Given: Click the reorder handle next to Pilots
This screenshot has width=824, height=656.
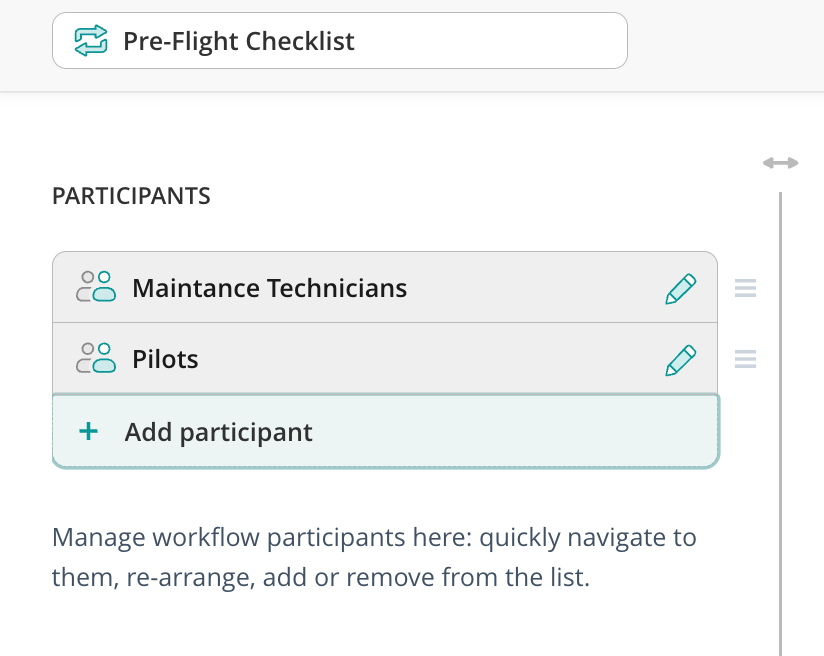Looking at the screenshot, I should (745, 360).
